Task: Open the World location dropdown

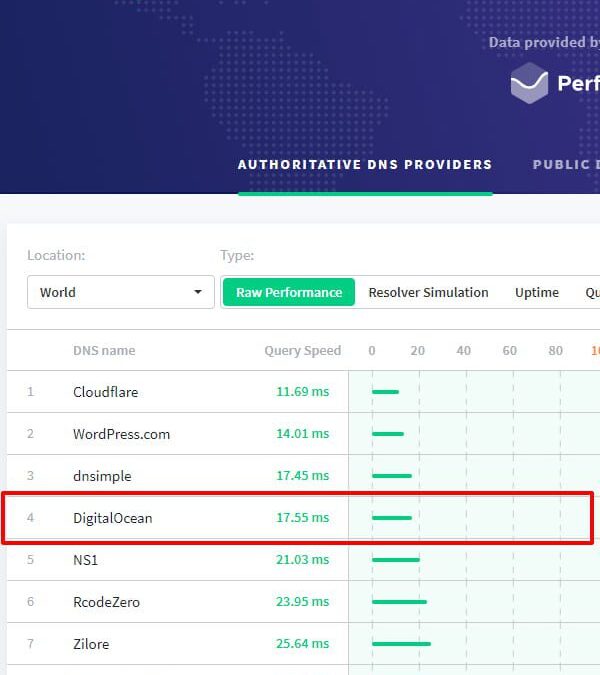Action: tap(121, 292)
